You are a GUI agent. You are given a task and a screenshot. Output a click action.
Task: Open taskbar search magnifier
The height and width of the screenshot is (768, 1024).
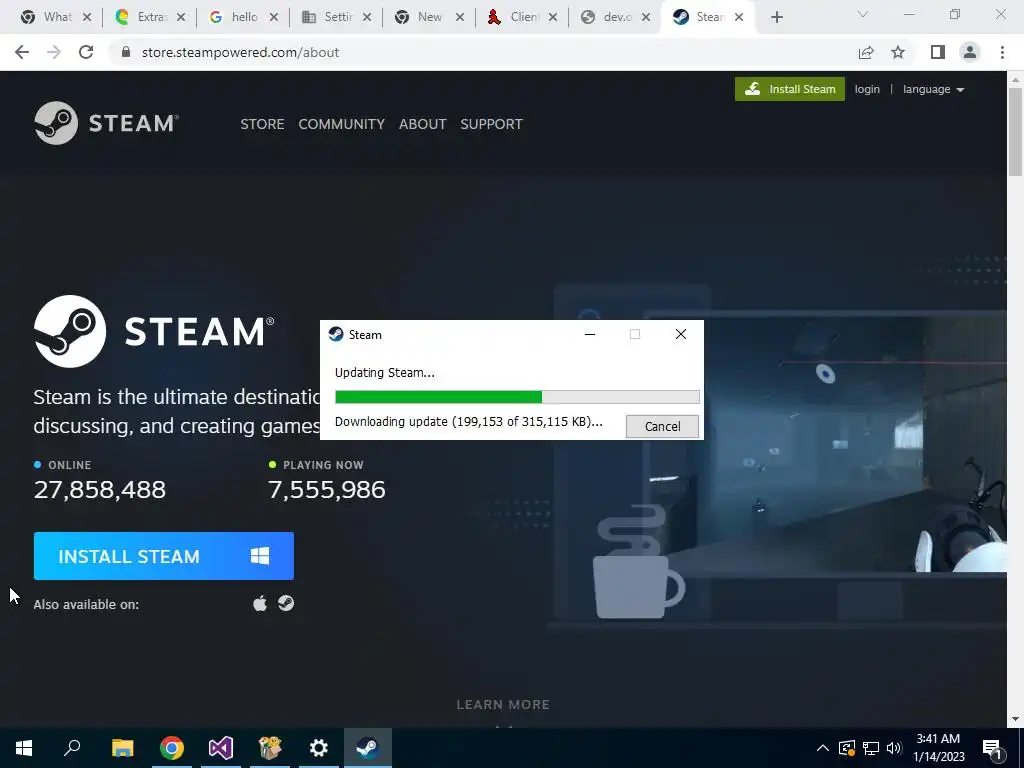click(72, 748)
